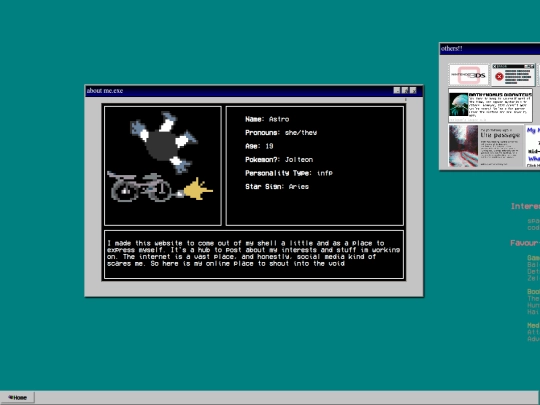Click the 'Name: Astro' line

[267, 119]
